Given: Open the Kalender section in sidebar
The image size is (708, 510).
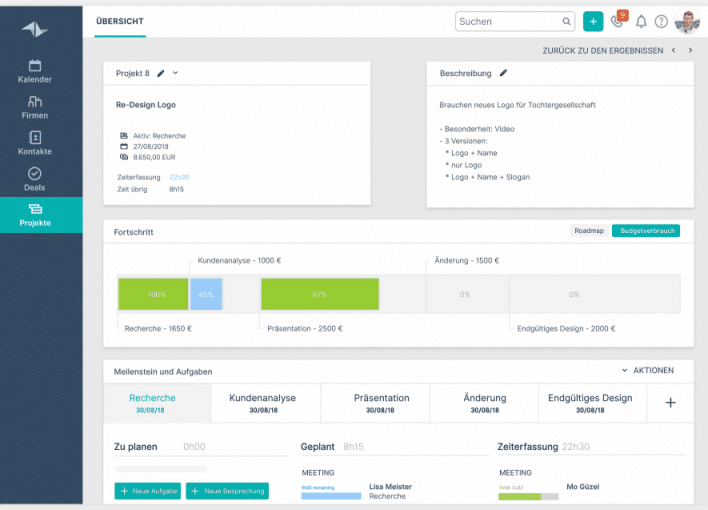Looking at the screenshot, I should (34, 71).
